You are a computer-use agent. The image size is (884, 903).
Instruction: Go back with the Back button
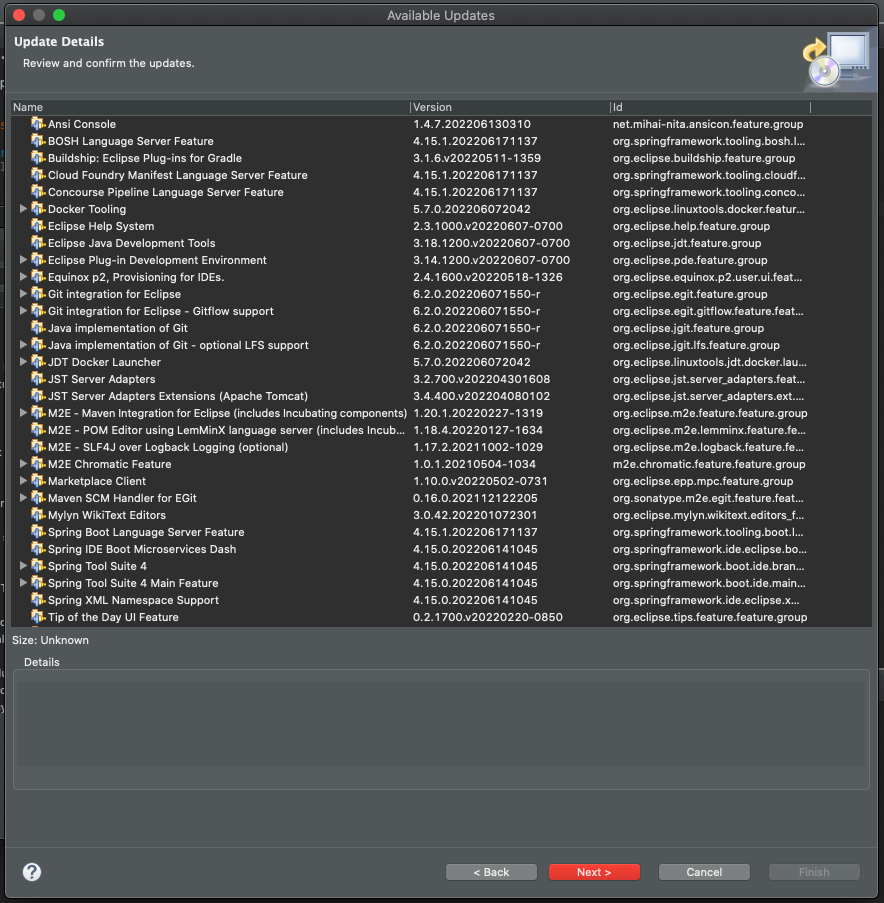(491, 872)
